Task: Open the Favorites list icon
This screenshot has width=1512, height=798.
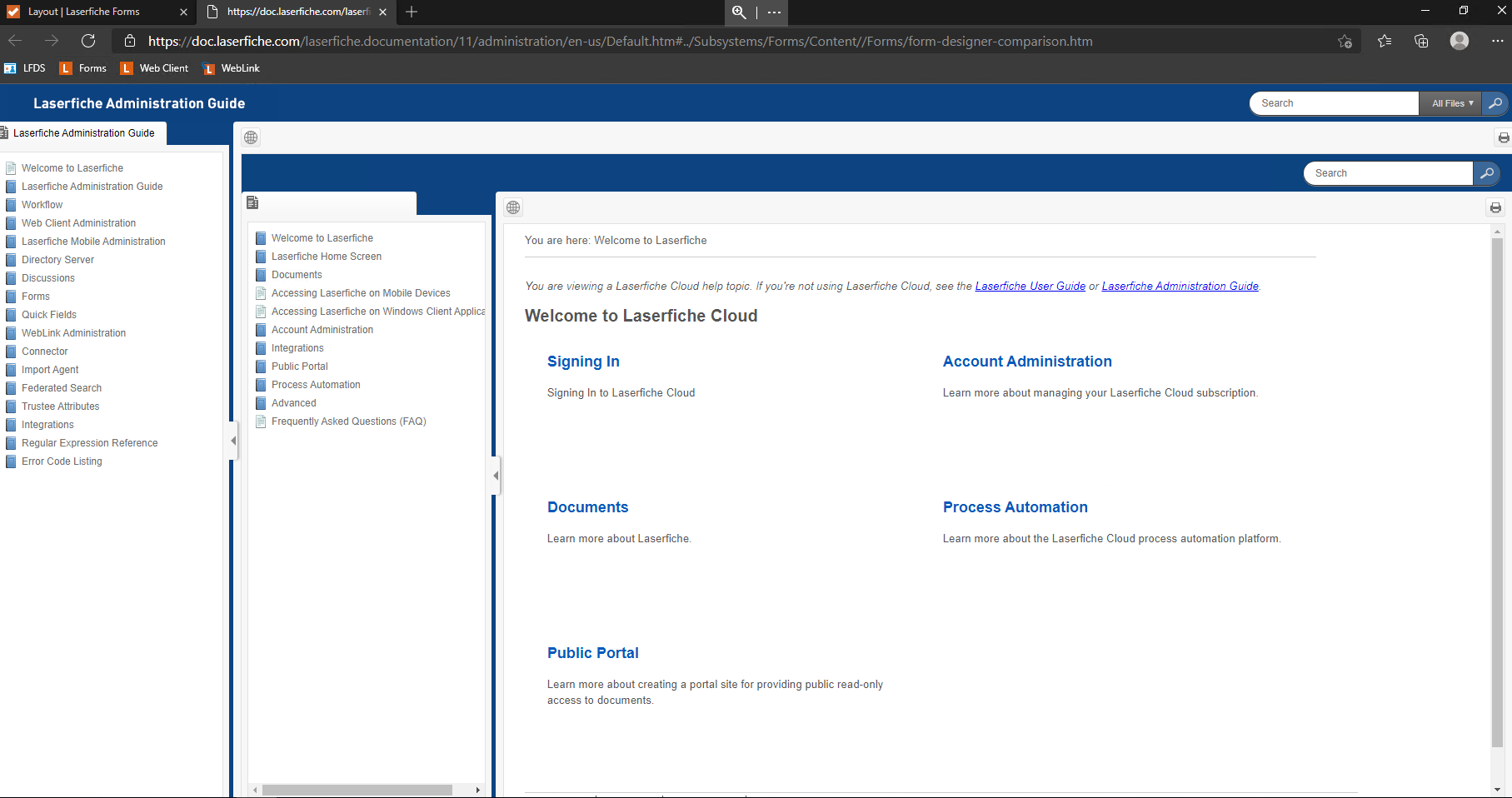Action: [1385, 41]
